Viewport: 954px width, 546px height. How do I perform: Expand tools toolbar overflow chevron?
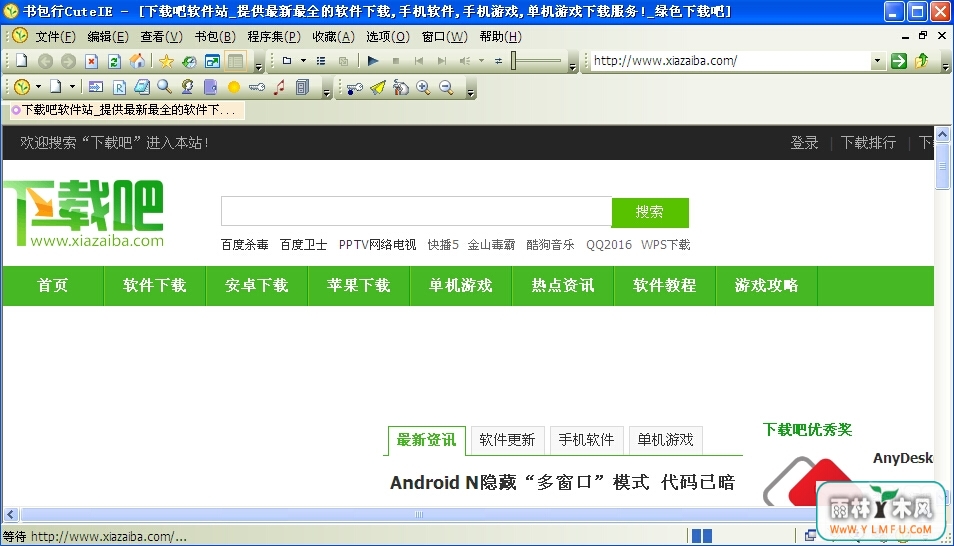(327, 93)
